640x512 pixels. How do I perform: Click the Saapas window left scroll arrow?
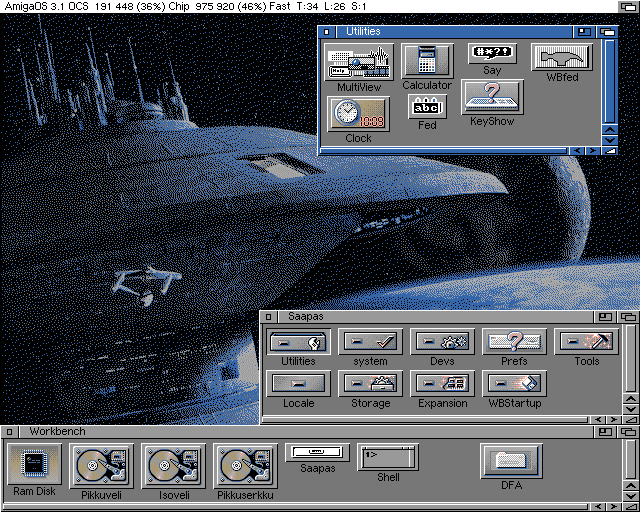598,420
